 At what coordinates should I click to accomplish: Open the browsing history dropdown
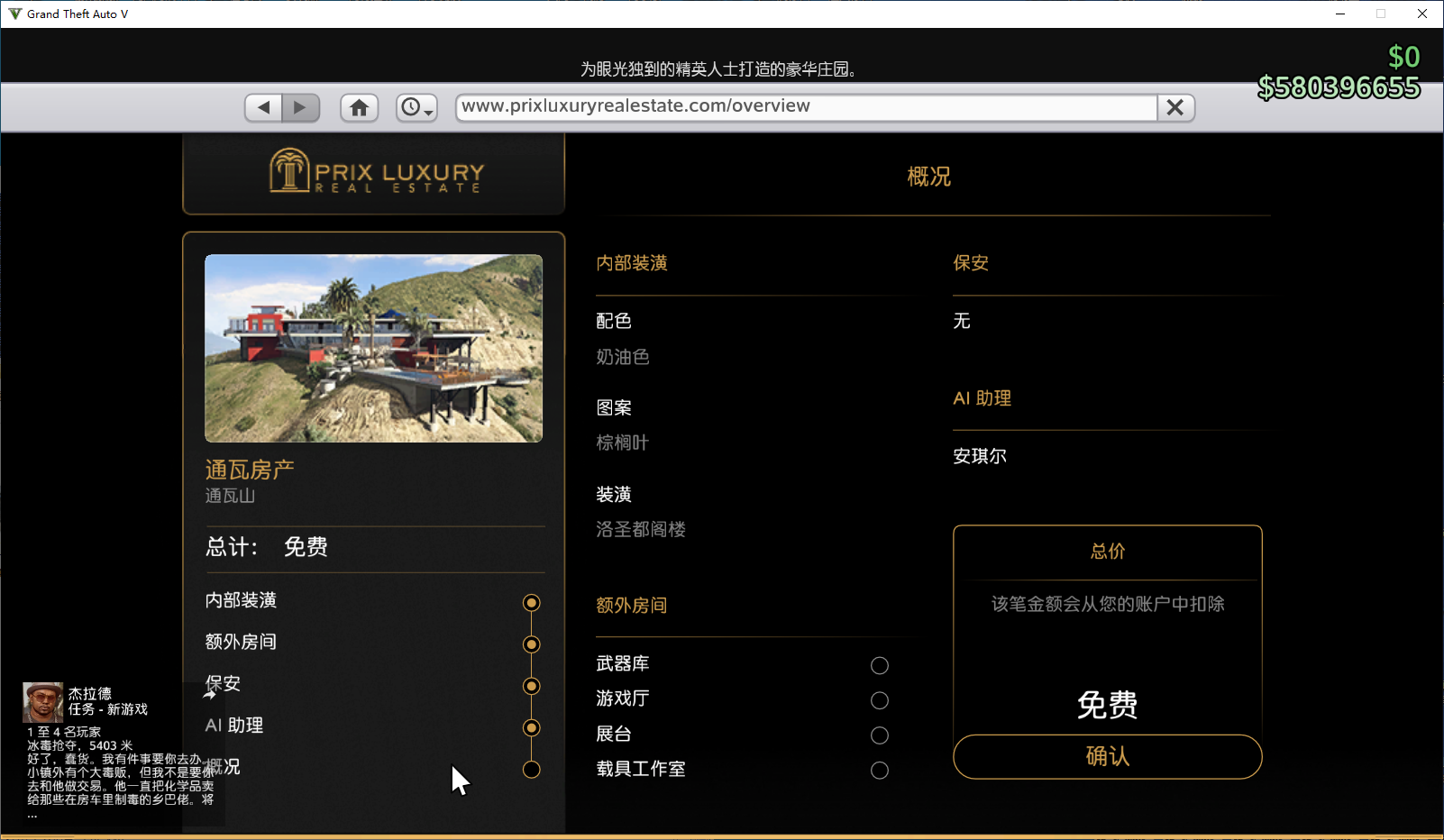click(x=416, y=108)
